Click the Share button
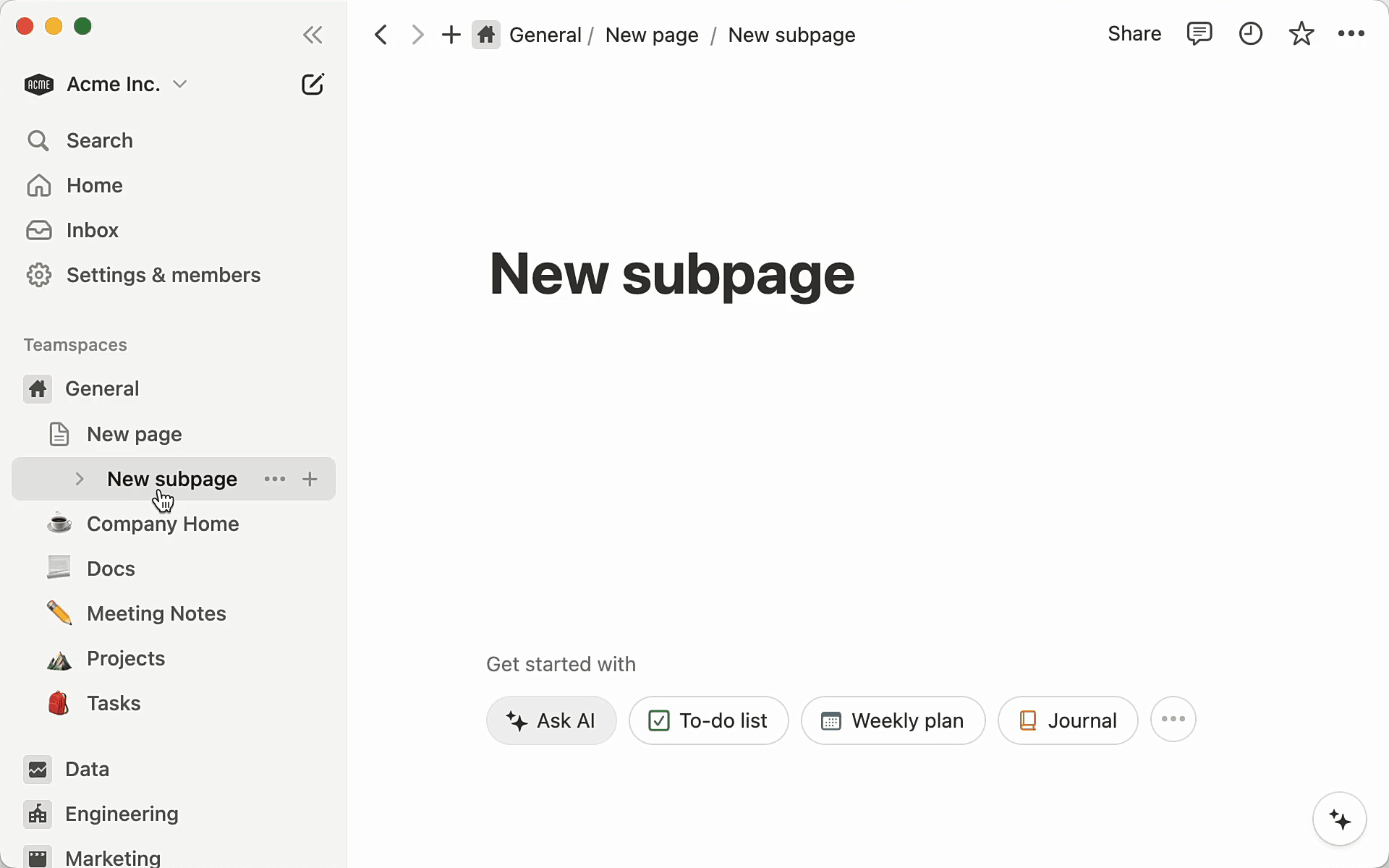Screen dimensions: 1389x868 1134,34
